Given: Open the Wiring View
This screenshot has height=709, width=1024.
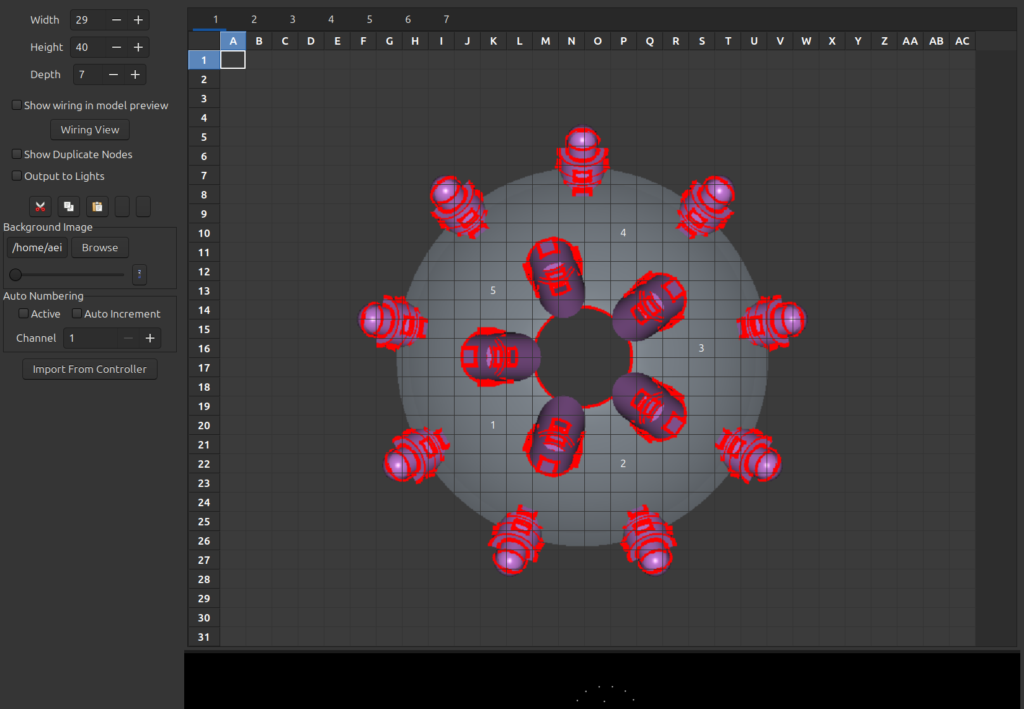Looking at the screenshot, I should (90, 130).
